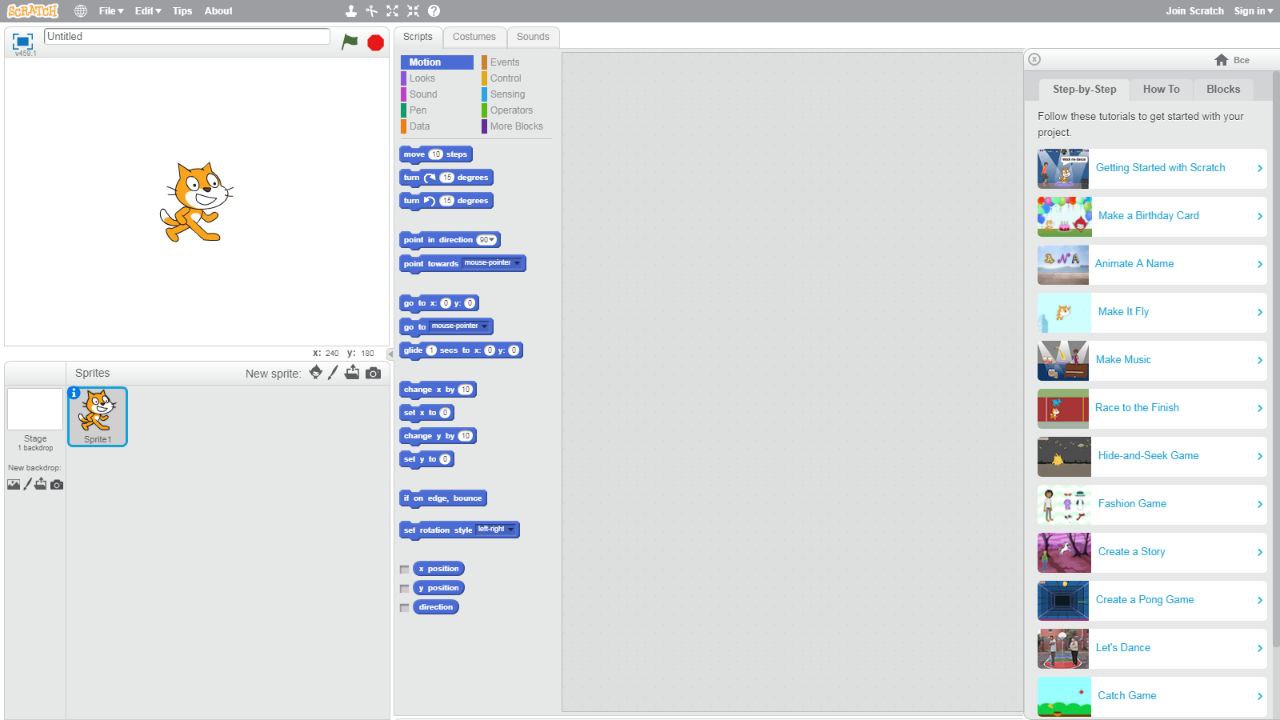Open the language globe menu

click(x=80, y=11)
